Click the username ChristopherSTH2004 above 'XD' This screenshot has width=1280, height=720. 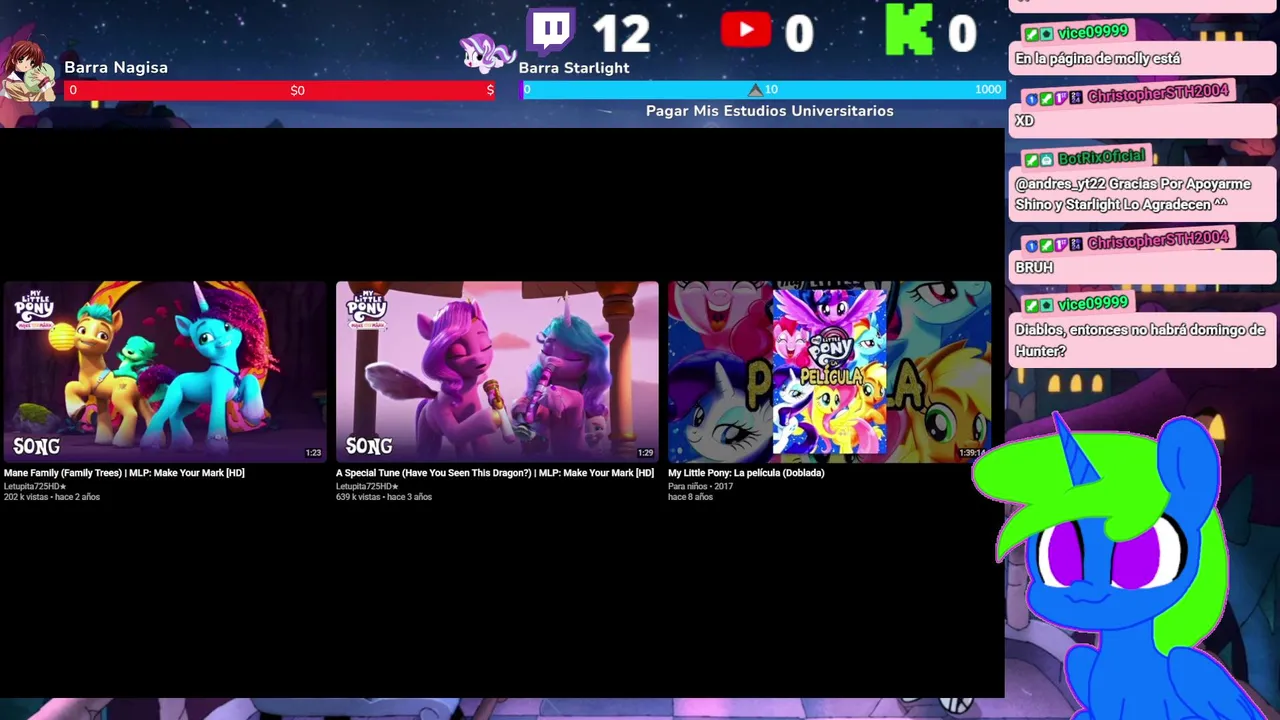(x=1157, y=94)
